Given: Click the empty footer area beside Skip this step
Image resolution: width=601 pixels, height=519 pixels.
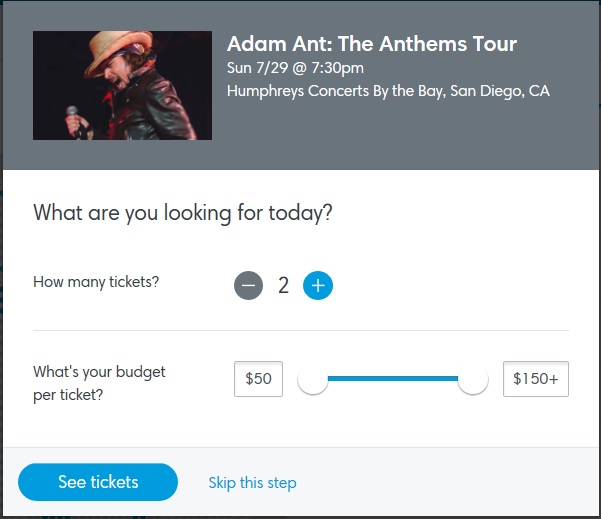Looking at the screenshot, I should tap(450, 483).
